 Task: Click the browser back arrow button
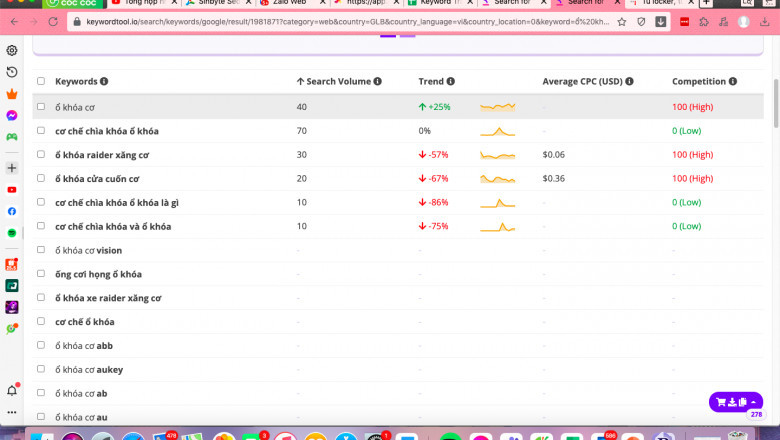coord(13,21)
